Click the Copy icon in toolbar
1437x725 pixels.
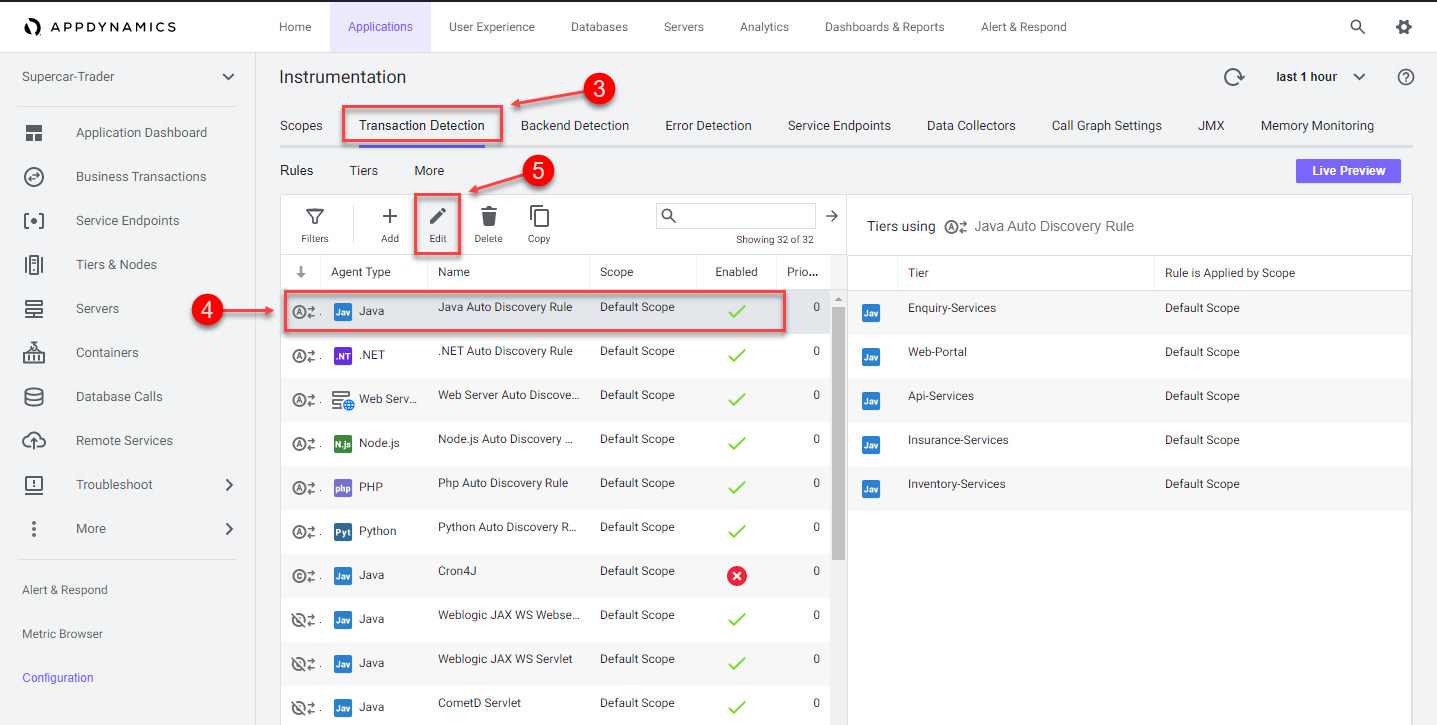click(x=539, y=216)
